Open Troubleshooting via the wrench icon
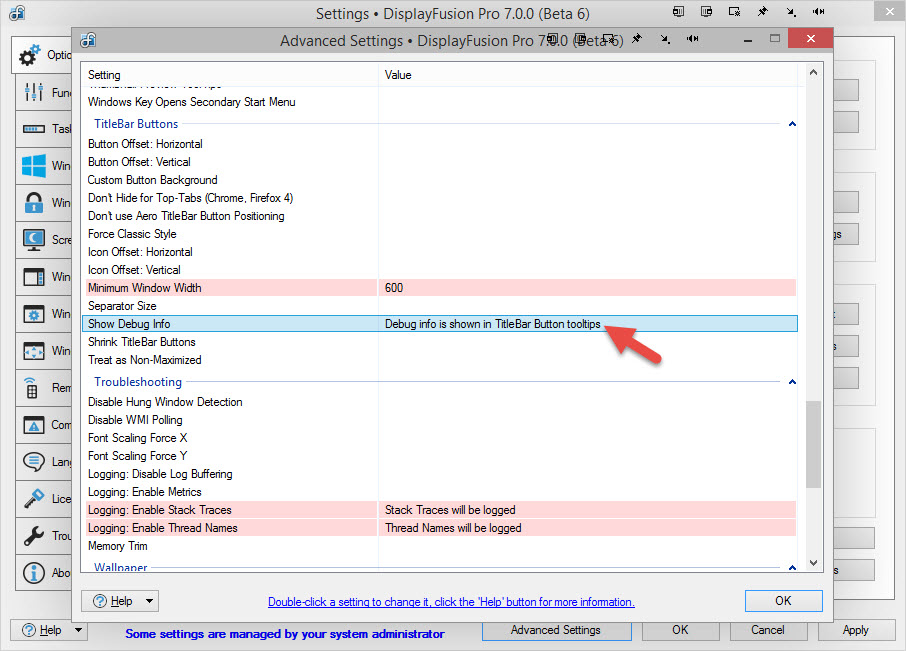Screen dimensions: 906x651 point(34,536)
